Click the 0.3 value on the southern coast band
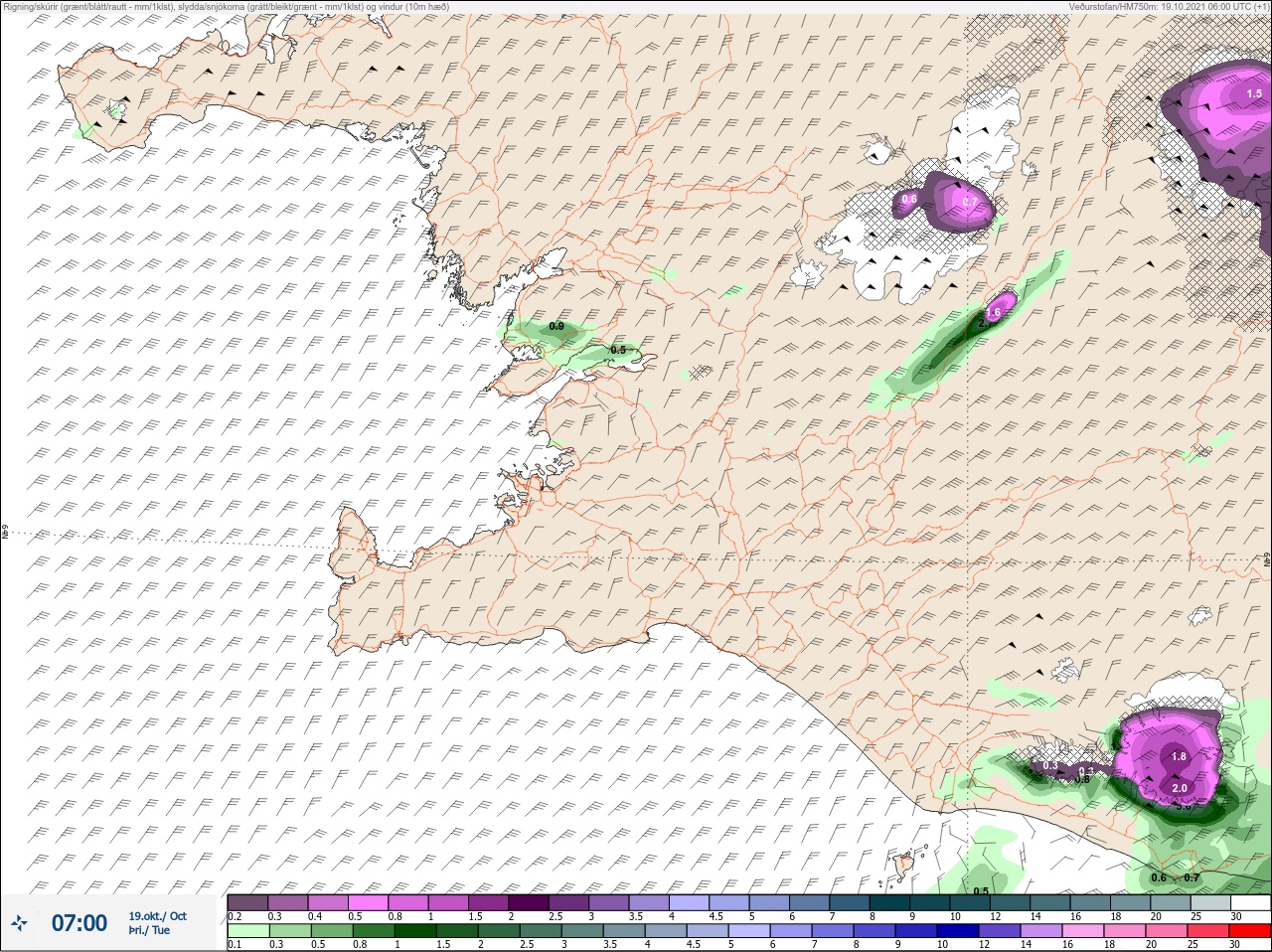Screen dimensions: 1272x952 pyautogui.click(x=1051, y=765)
